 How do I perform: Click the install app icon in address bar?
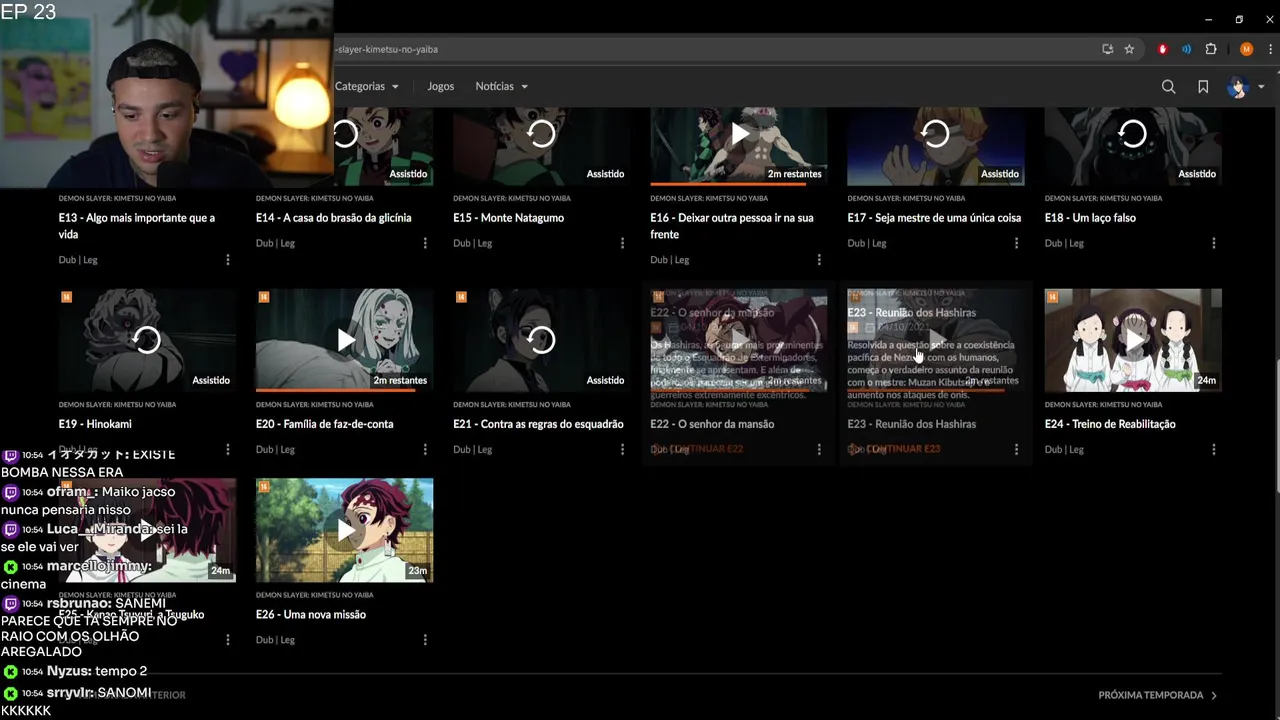point(1107,49)
